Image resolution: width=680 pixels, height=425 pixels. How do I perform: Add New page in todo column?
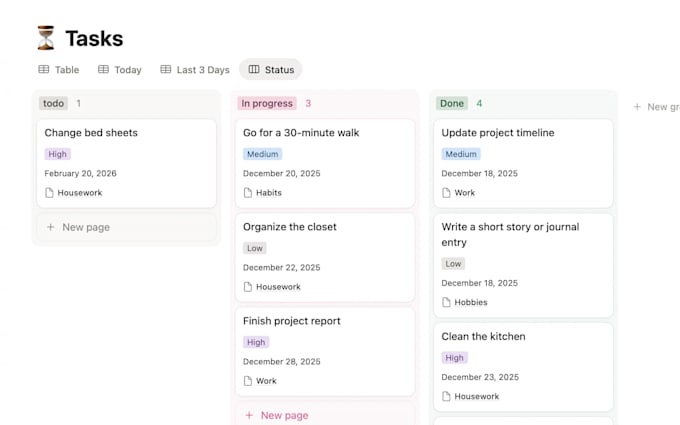coord(127,227)
